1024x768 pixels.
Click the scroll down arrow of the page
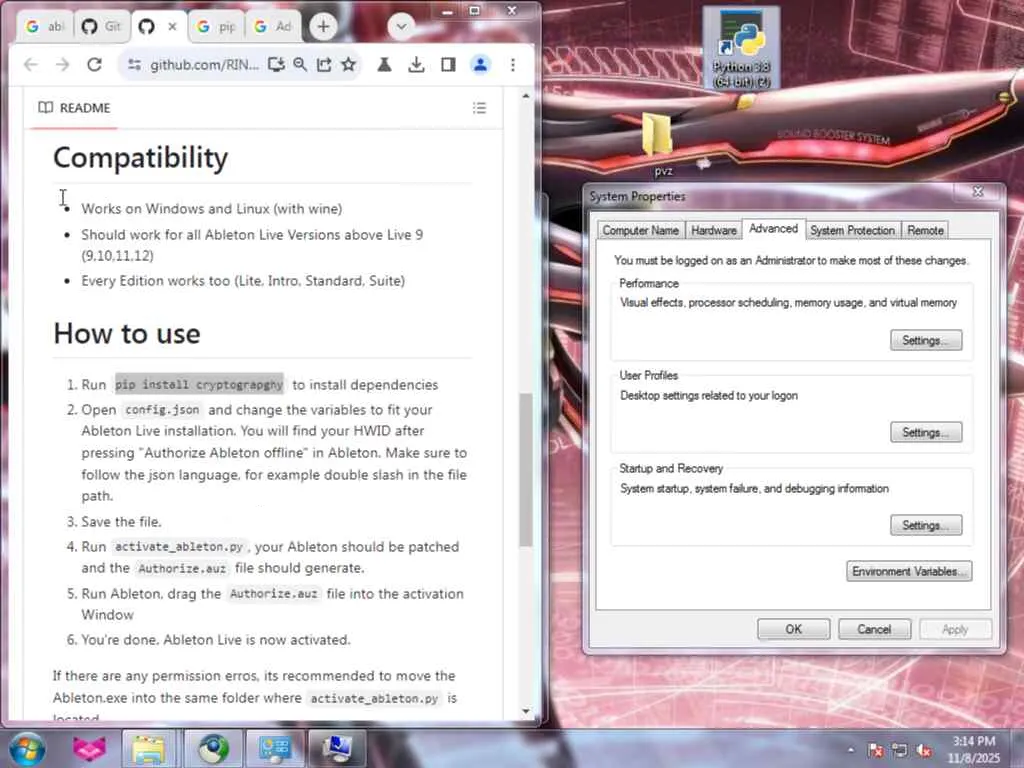tap(526, 711)
